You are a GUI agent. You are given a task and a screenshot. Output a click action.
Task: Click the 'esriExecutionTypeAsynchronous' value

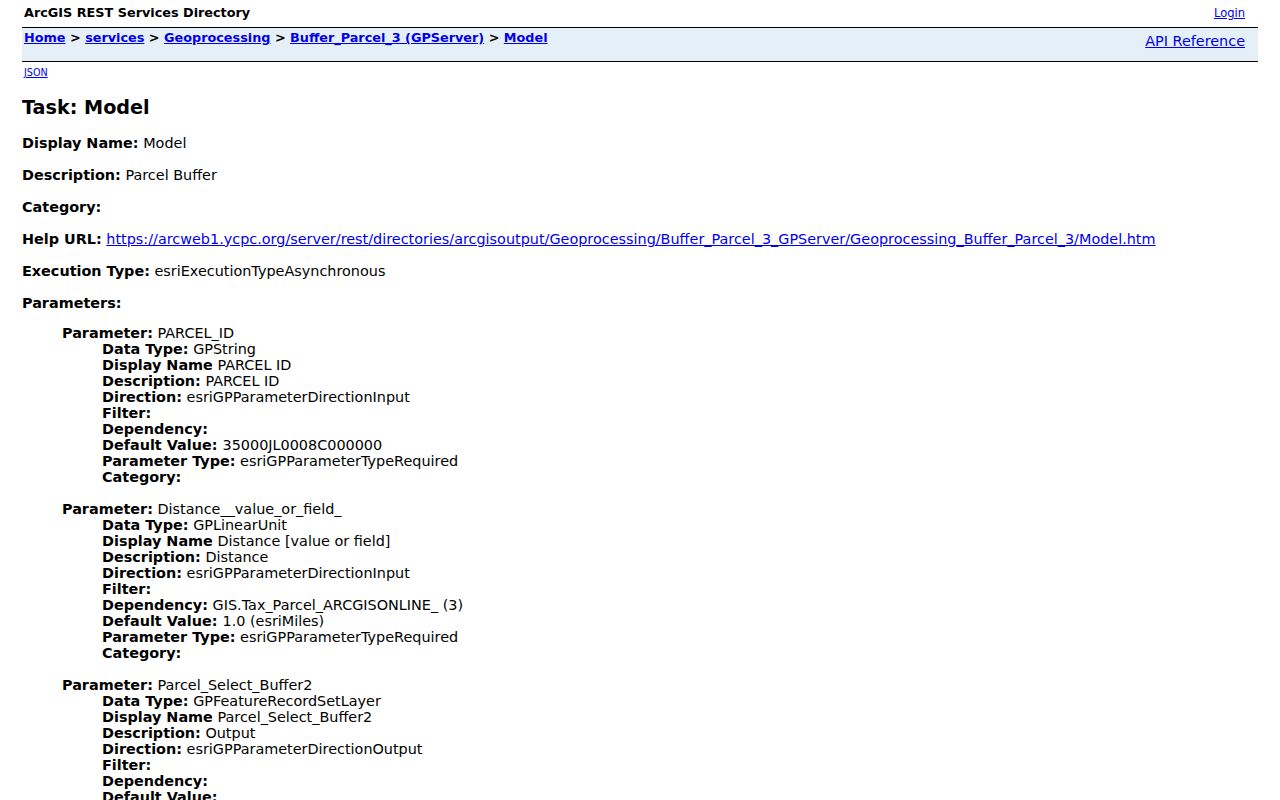[270, 271]
